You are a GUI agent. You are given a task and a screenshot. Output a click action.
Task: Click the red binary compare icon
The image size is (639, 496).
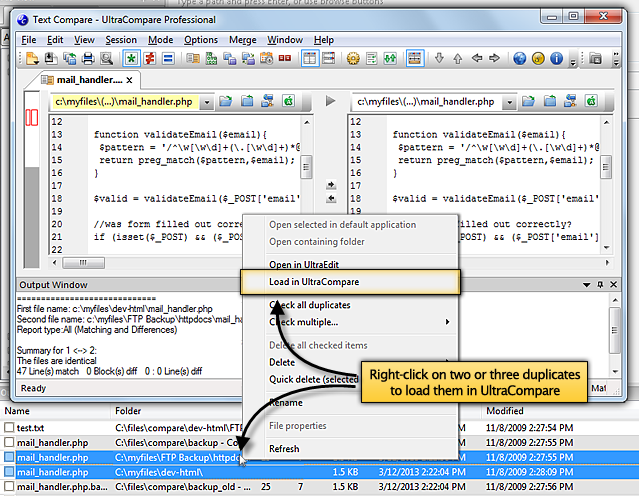(284, 58)
